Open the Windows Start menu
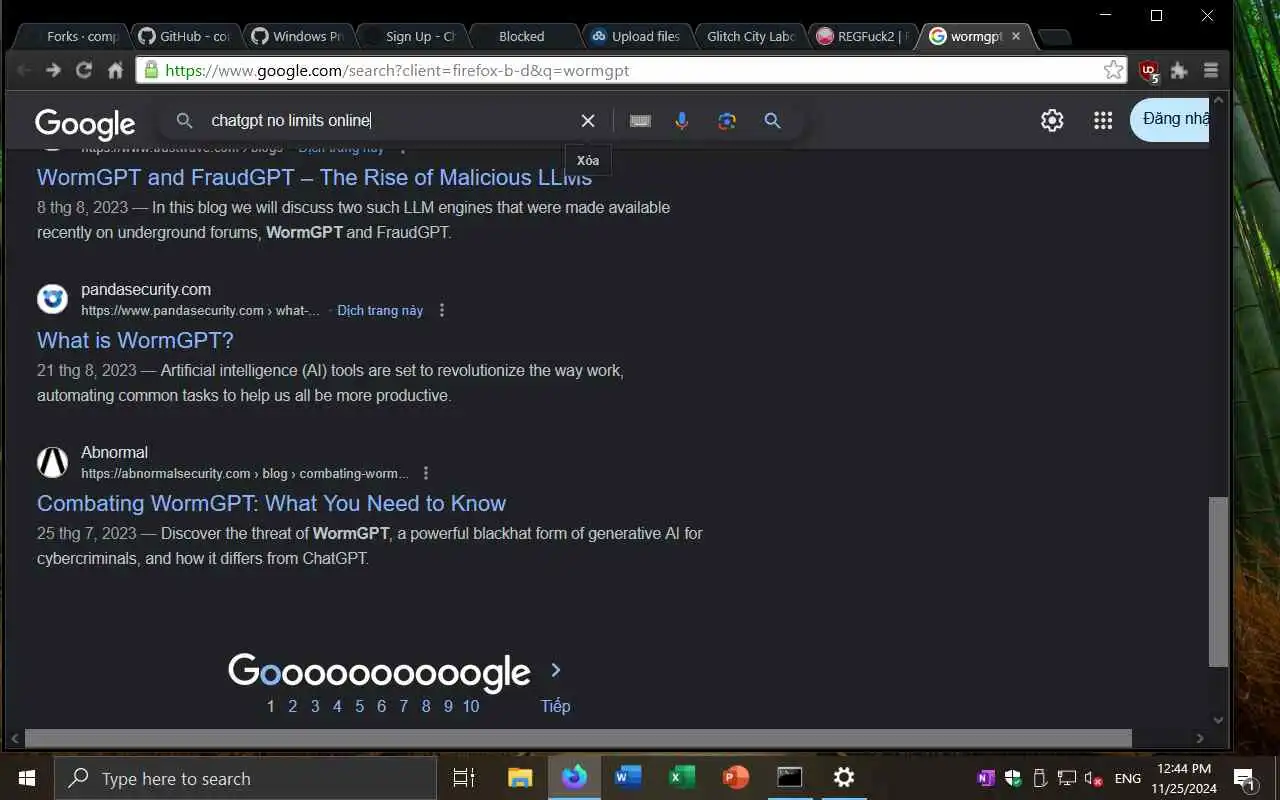Screen dimensions: 1280x800 27,778
